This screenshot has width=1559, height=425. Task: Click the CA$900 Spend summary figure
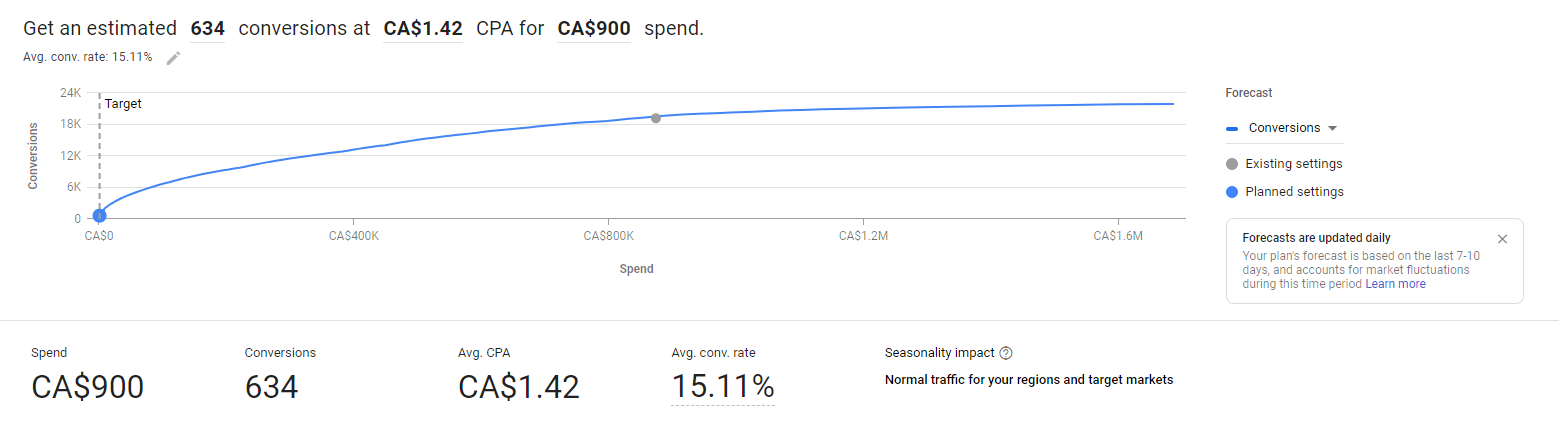[88, 387]
